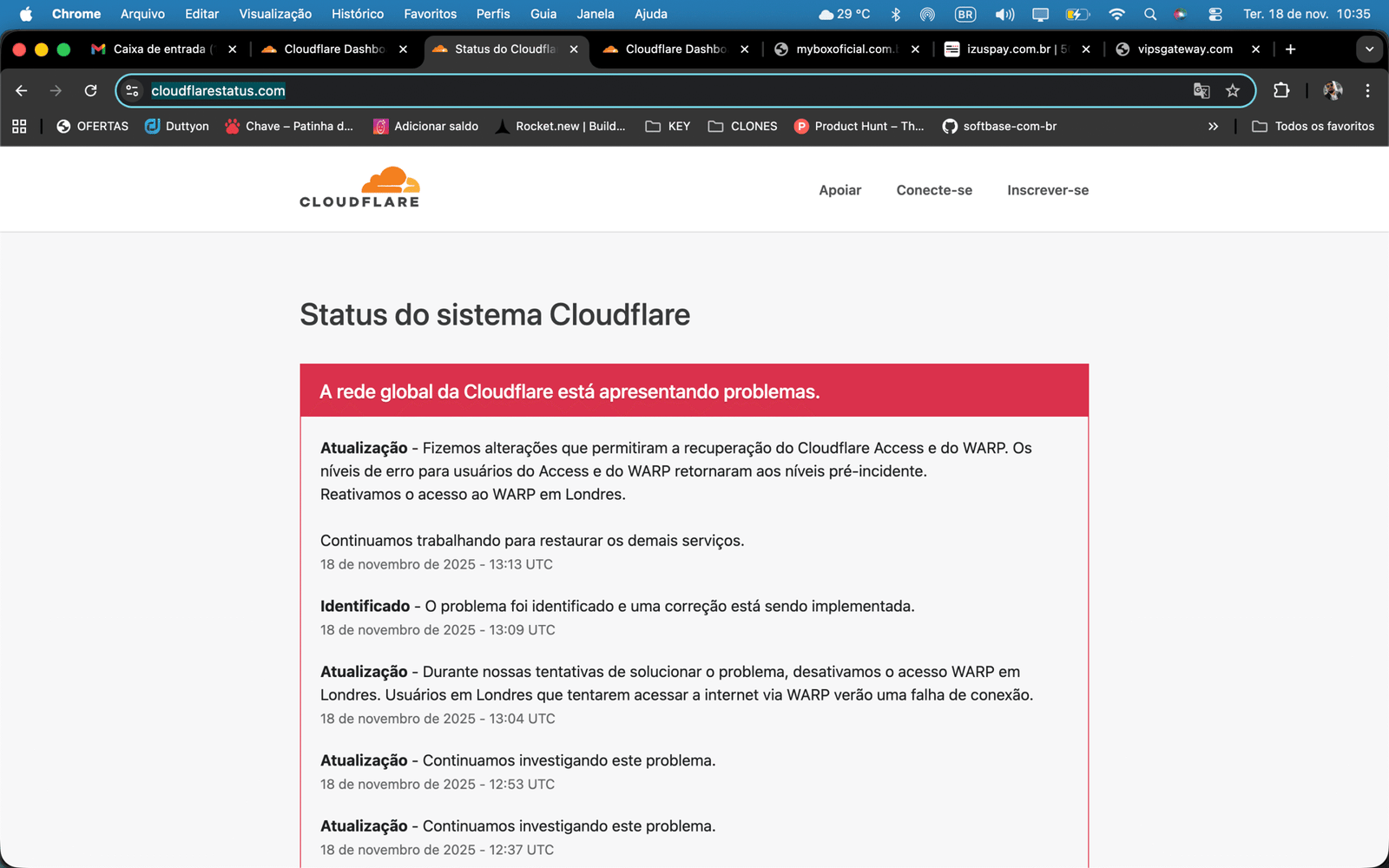Open the apps grid shortcut in bookmarks bar
The width and height of the screenshot is (1389, 868).
click(x=19, y=126)
